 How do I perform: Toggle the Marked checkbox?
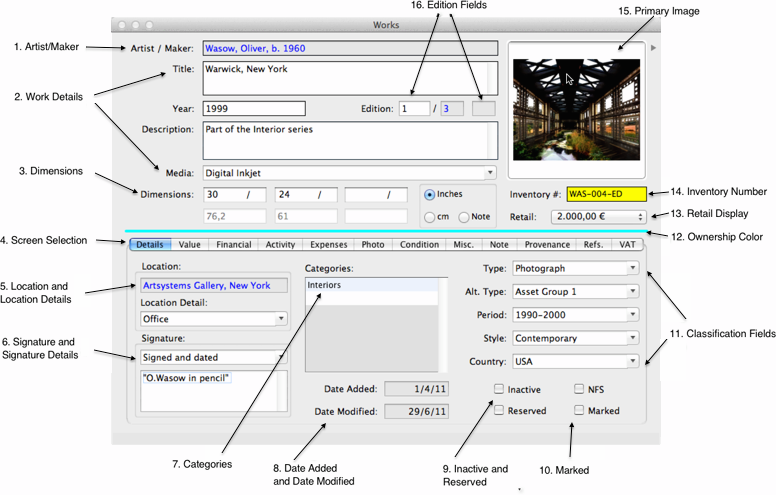click(x=579, y=411)
